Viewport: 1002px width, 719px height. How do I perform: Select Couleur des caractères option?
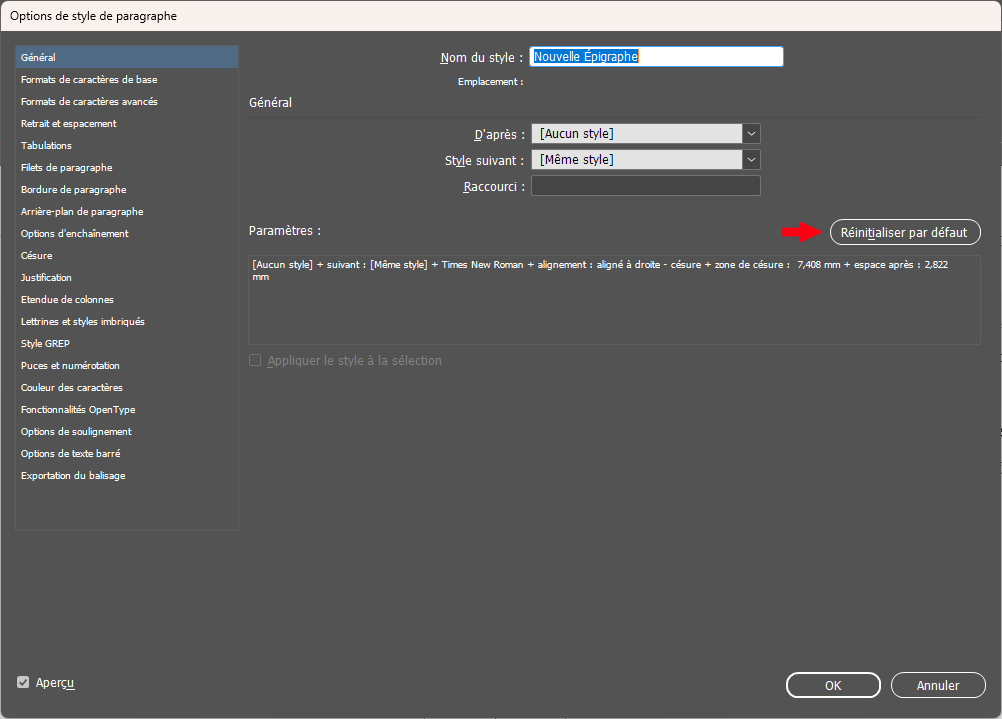click(x=72, y=387)
